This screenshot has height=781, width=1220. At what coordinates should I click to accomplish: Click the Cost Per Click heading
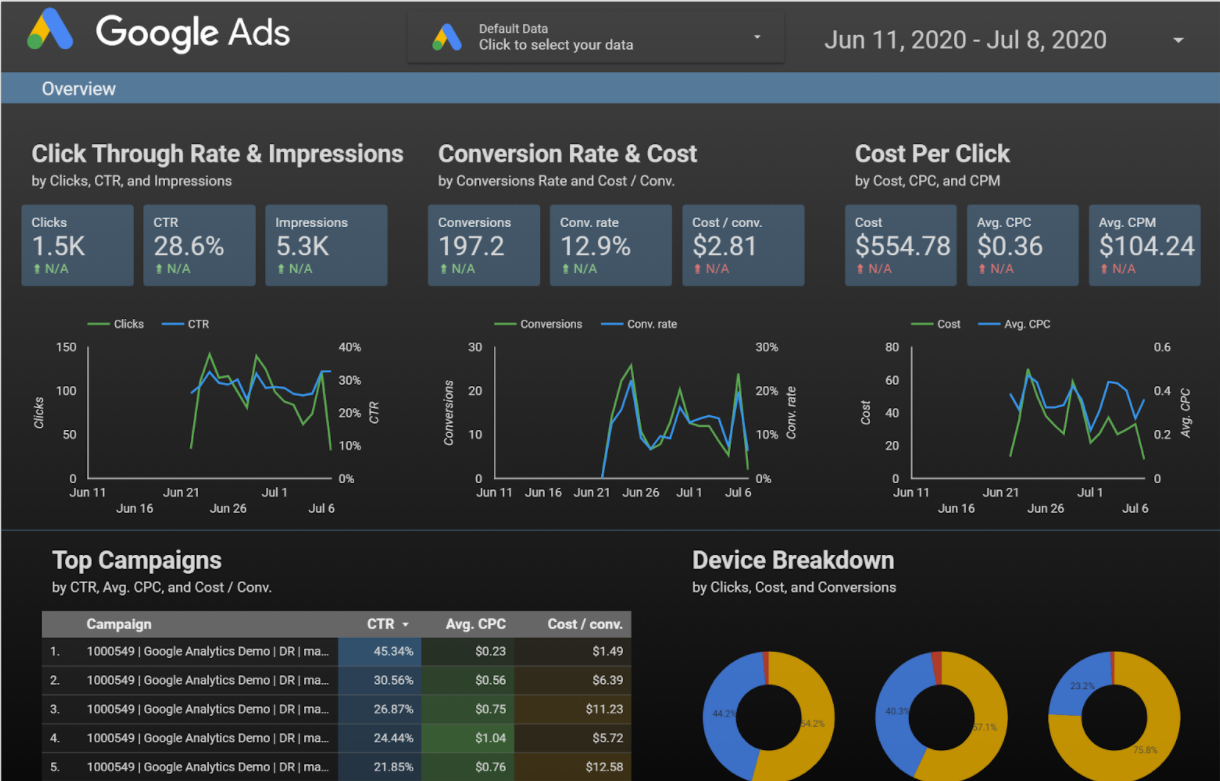click(x=932, y=154)
